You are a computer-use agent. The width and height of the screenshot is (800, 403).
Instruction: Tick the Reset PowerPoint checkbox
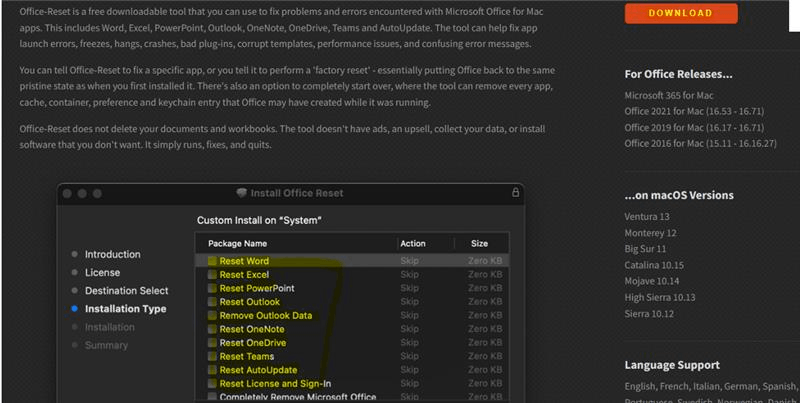(212, 288)
